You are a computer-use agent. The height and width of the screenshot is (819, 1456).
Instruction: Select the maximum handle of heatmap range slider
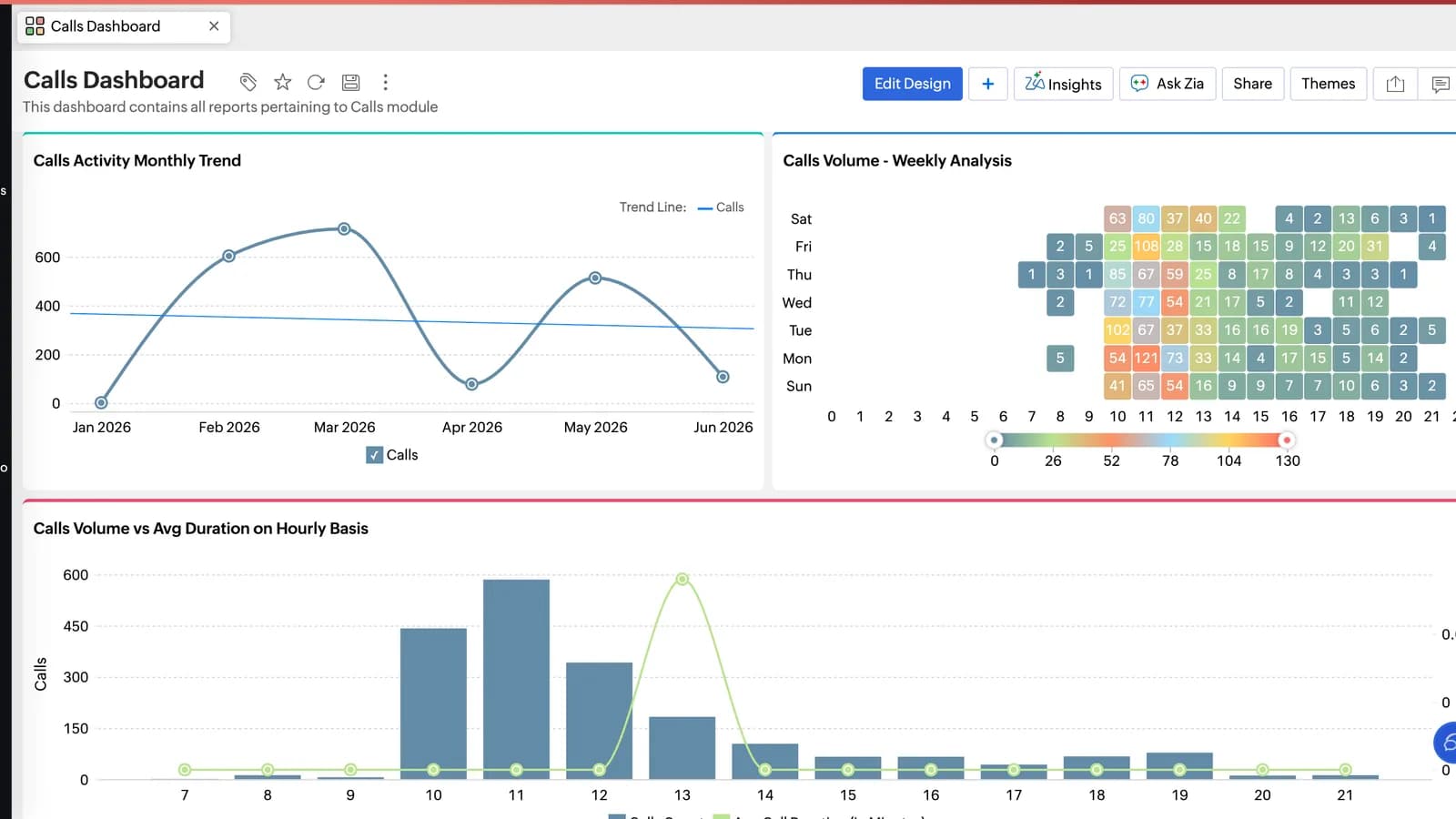[1287, 440]
